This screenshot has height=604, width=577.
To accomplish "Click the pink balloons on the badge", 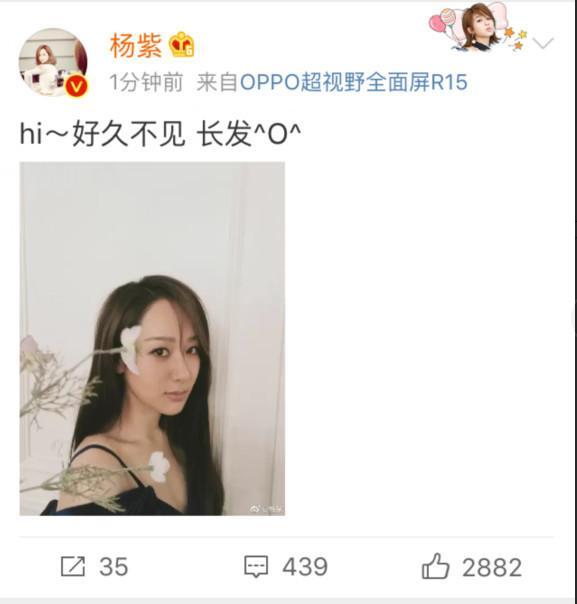I will (442, 21).
